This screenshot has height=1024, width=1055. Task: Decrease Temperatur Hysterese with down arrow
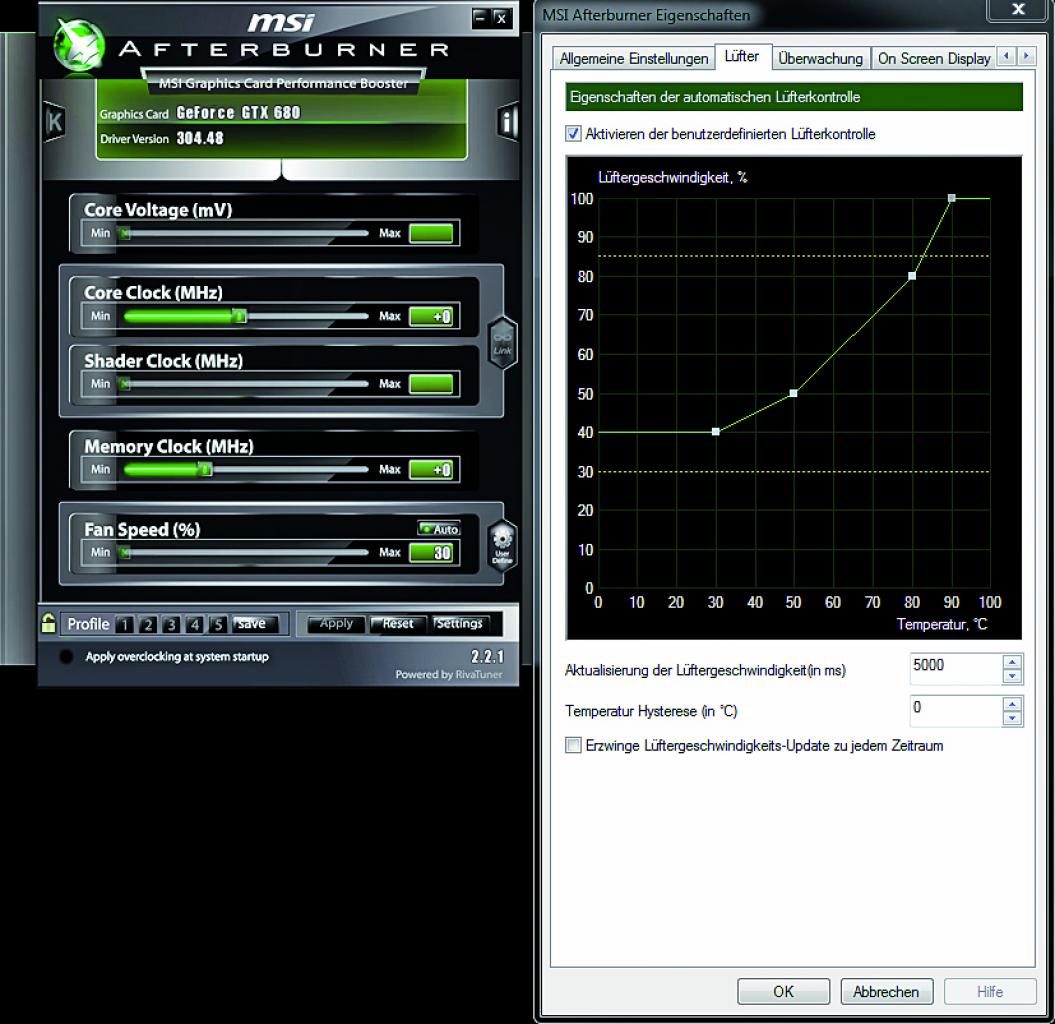point(1012,719)
